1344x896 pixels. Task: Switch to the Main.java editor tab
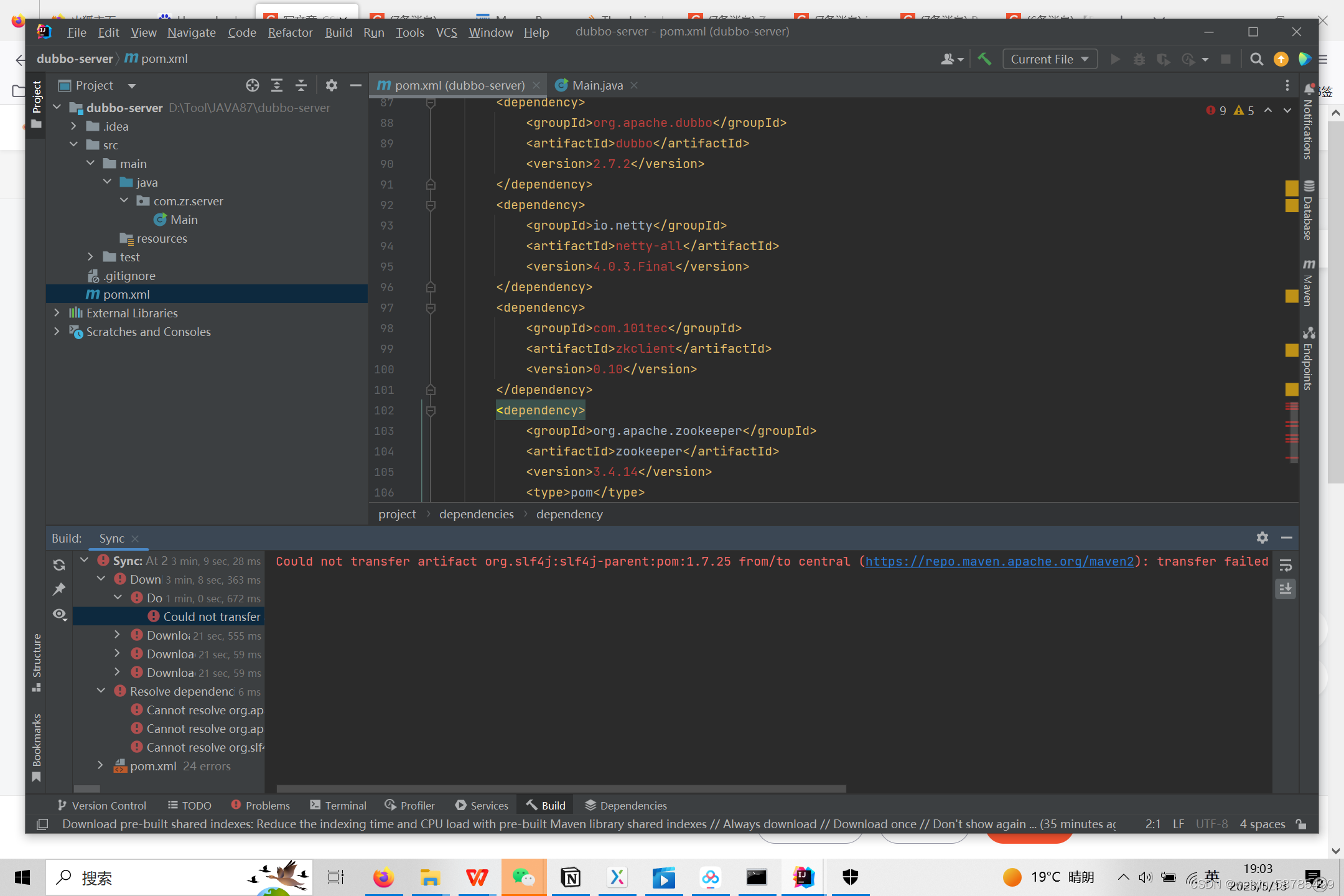click(597, 85)
